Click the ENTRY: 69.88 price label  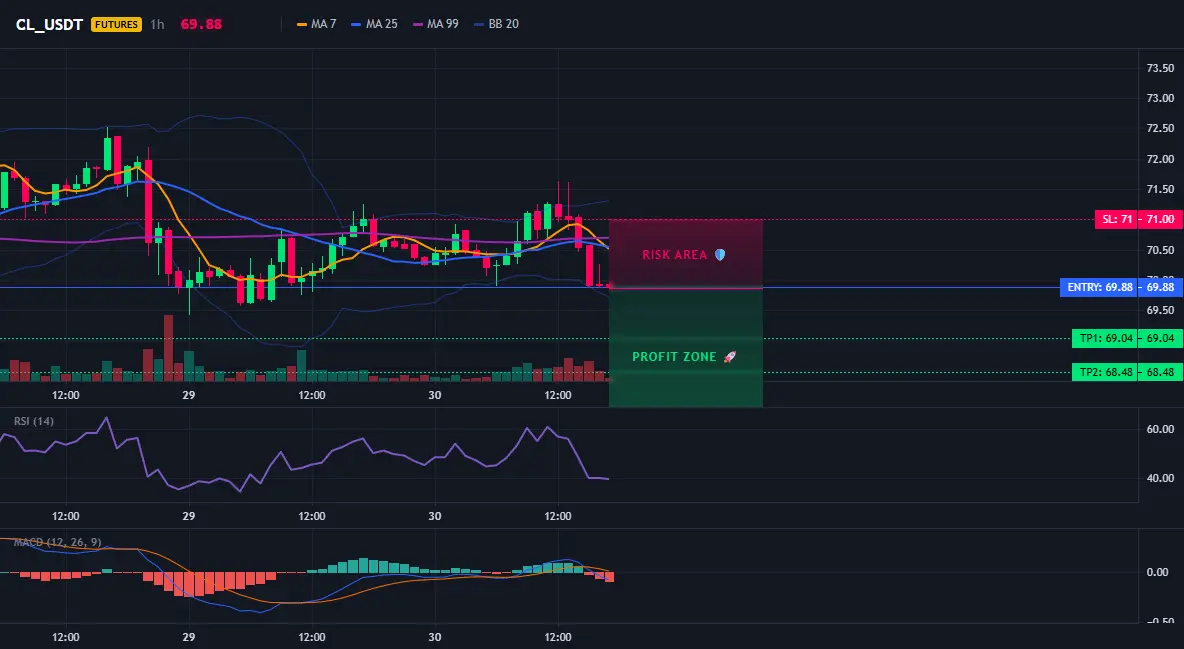1099,287
